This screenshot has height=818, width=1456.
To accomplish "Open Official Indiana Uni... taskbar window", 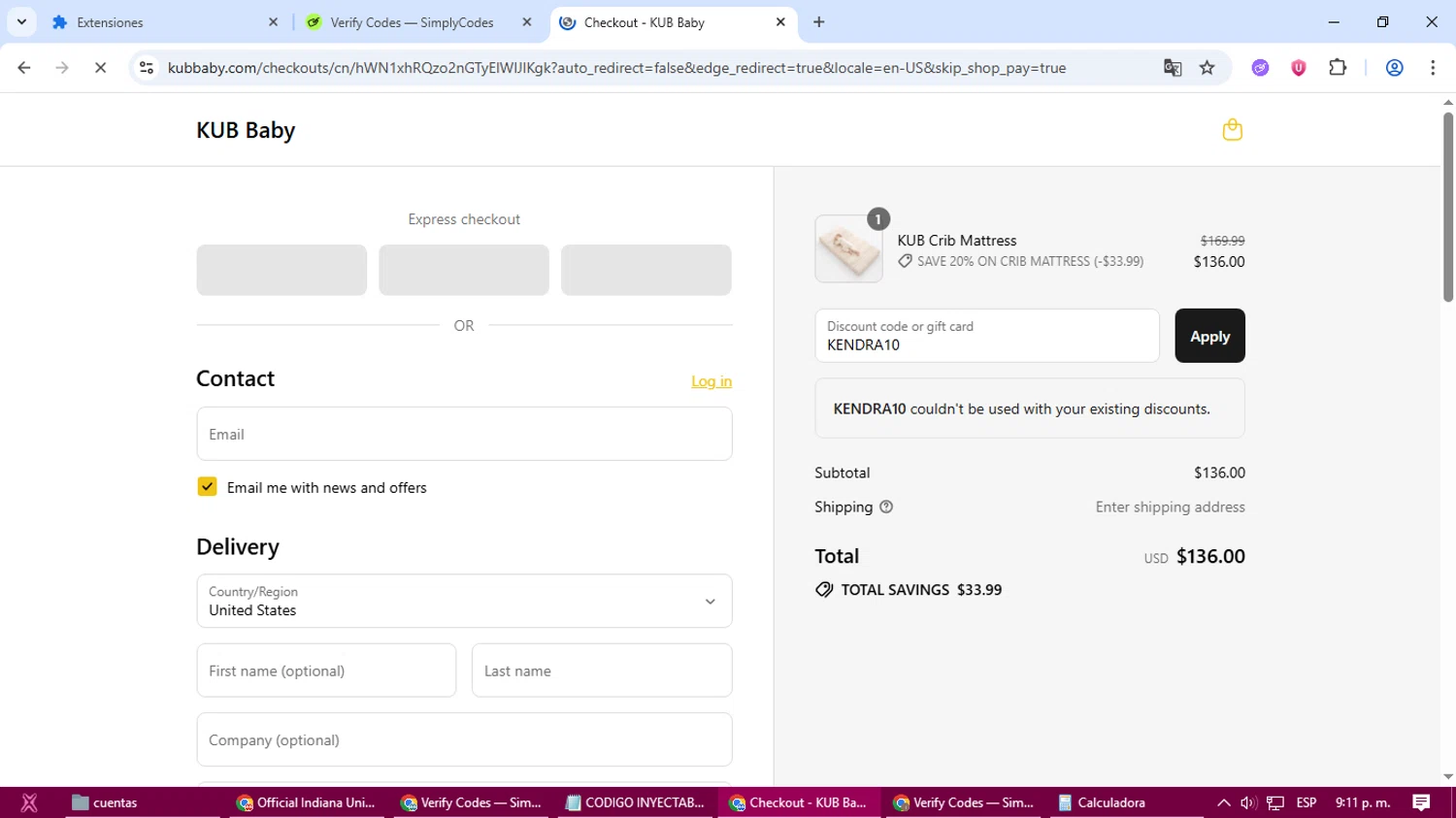I will [307, 802].
